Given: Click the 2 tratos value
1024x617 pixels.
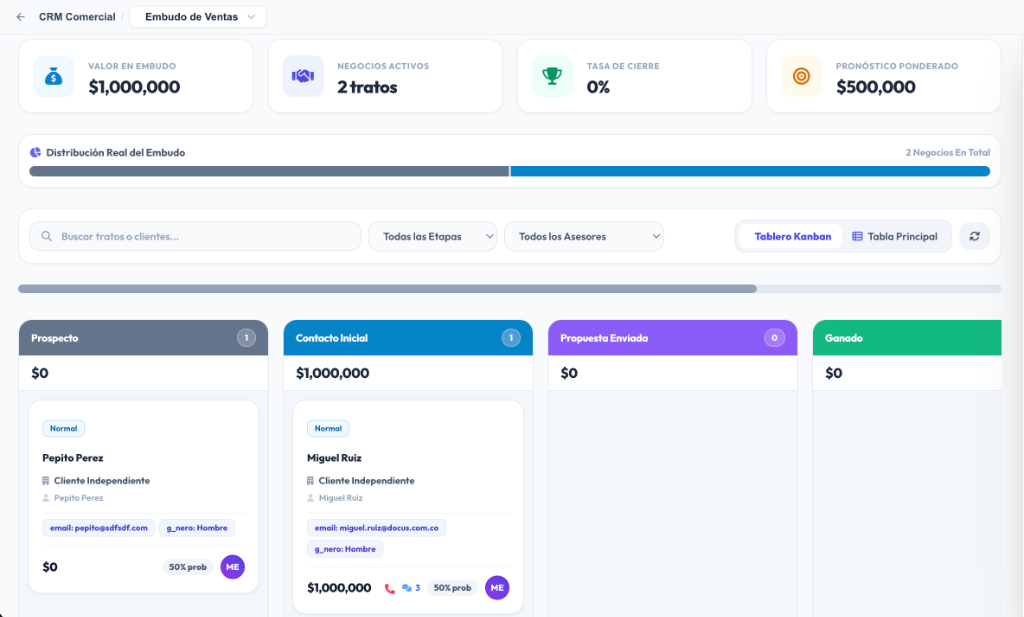Looking at the screenshot, I should (x=367, y=87).
